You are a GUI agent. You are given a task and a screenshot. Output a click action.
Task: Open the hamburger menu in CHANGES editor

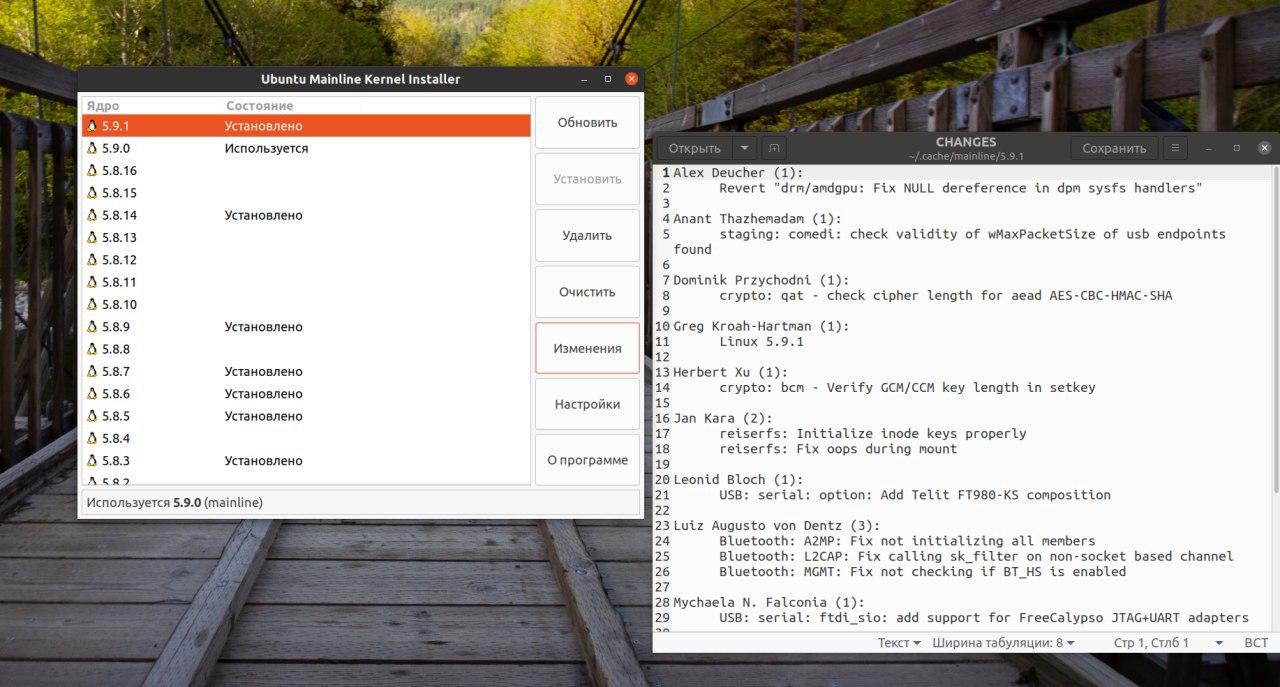[1175, 148]
